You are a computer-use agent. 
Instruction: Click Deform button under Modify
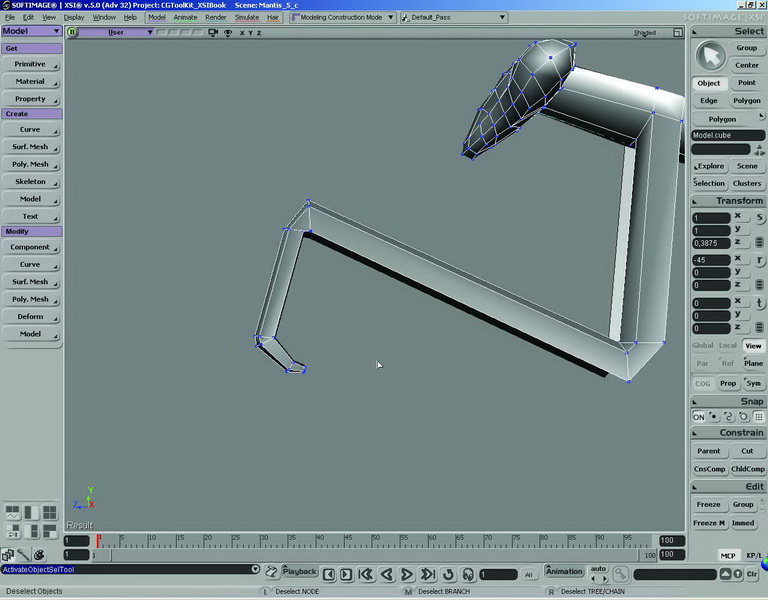click(x=30, y=316)
